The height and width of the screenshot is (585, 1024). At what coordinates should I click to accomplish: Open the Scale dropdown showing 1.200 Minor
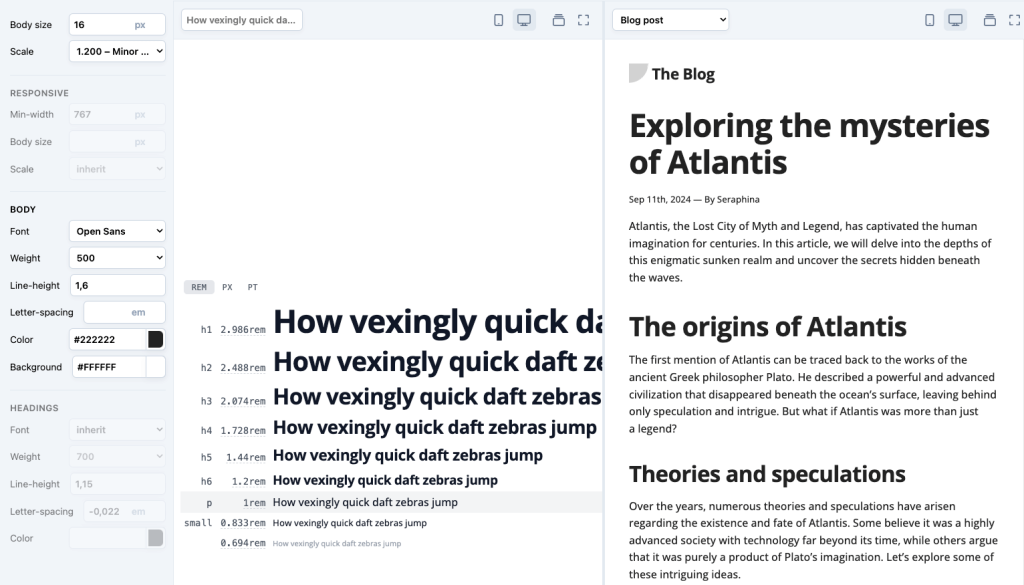[x=117, y=51]
